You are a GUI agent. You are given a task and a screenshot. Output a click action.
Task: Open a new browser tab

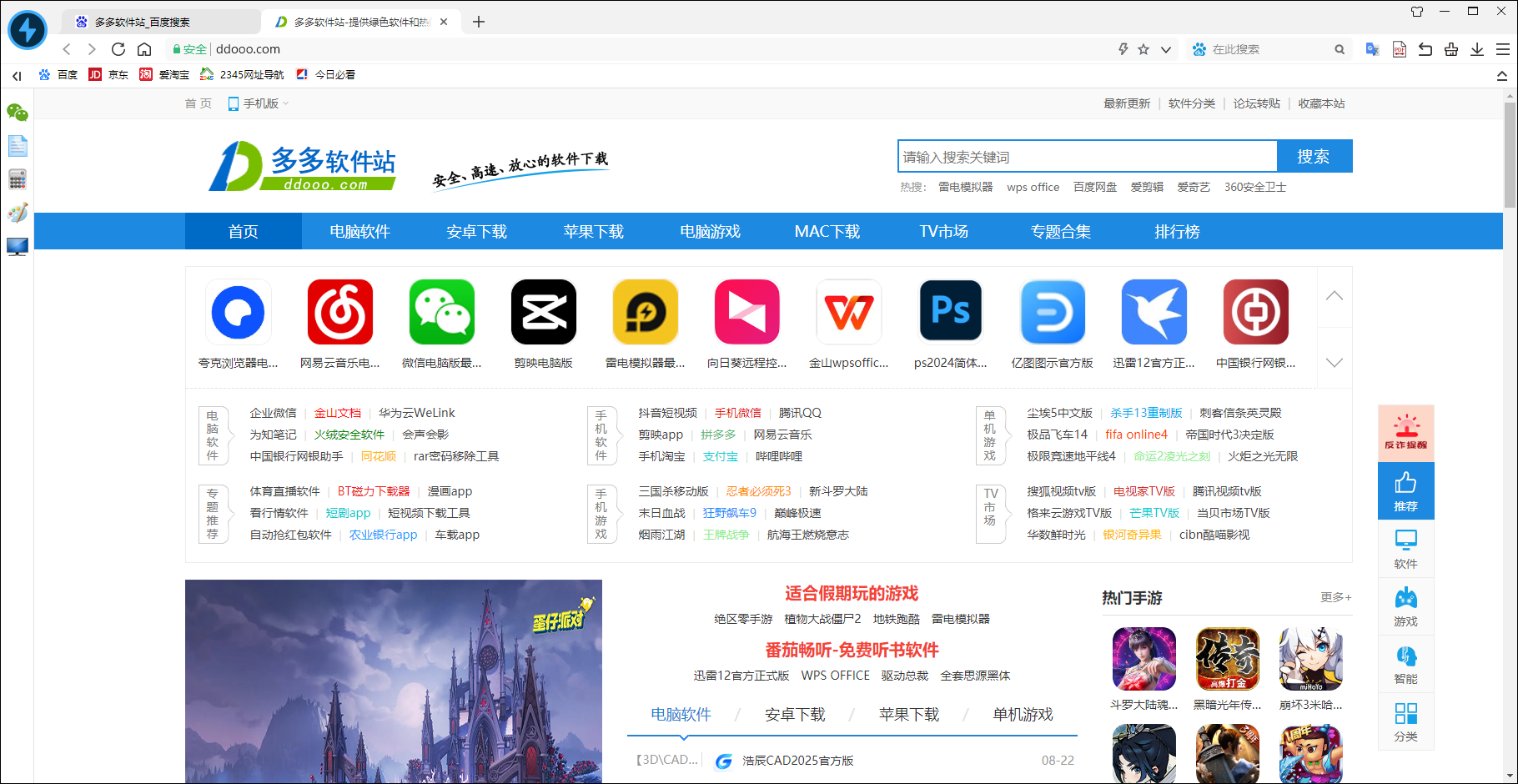pyautogui.click(x=479, y=22)
